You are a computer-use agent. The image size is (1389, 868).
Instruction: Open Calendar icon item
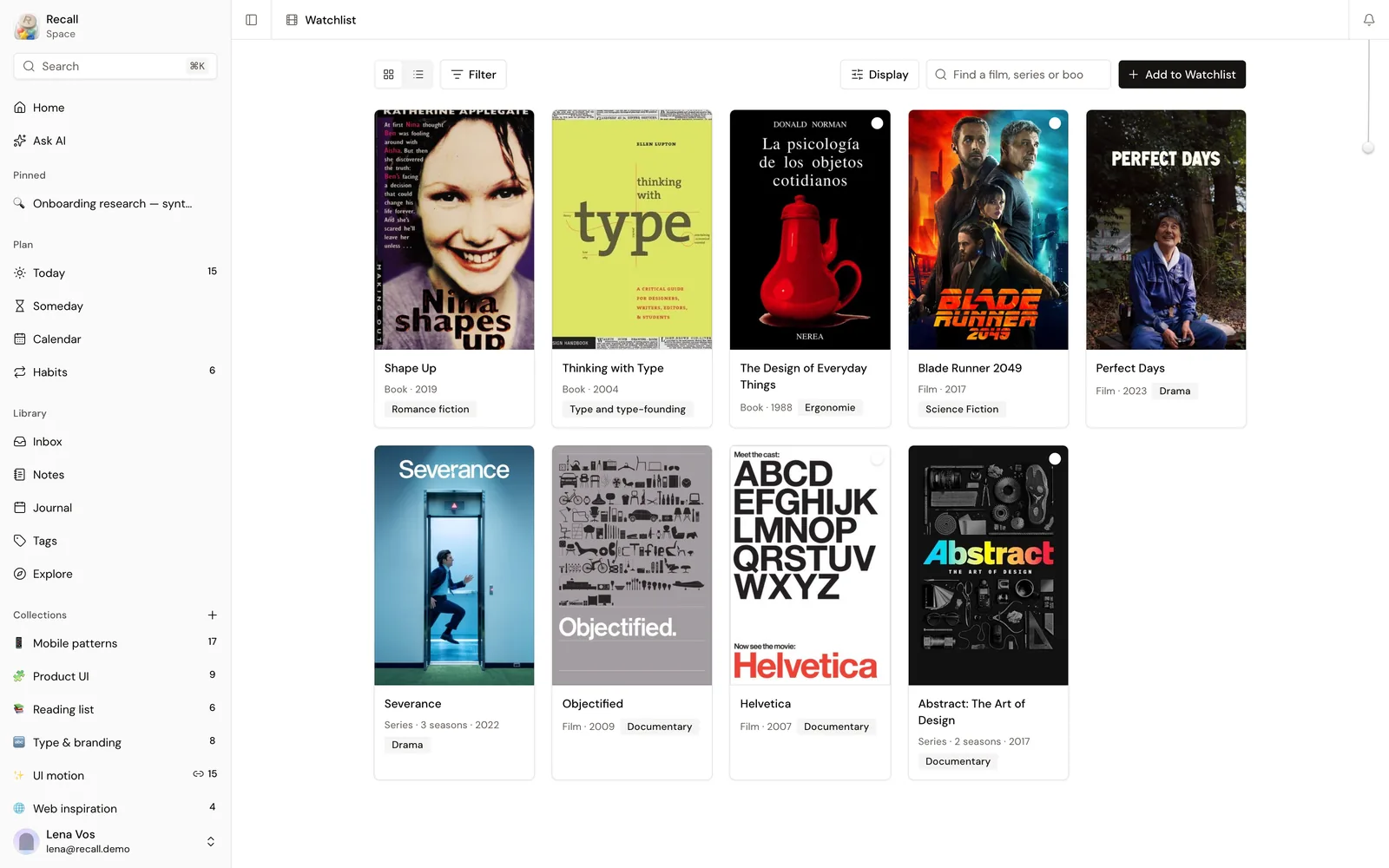point(115,339)
